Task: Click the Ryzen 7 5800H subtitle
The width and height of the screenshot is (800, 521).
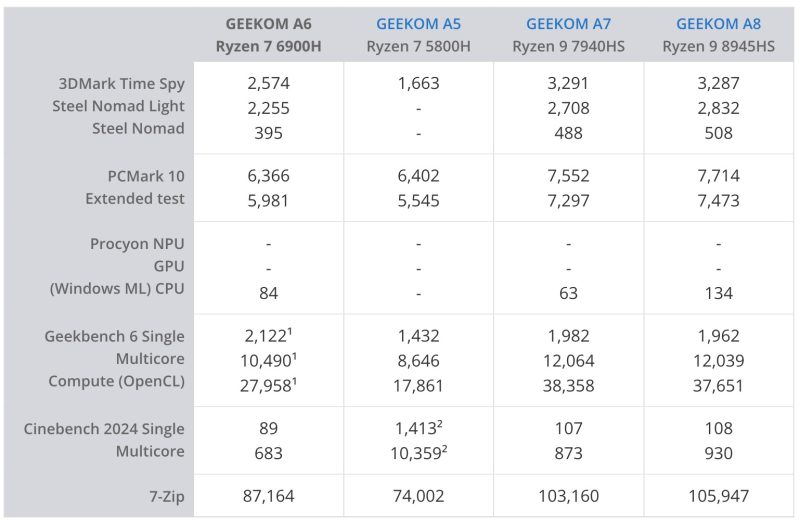Action: pos(418,46)
